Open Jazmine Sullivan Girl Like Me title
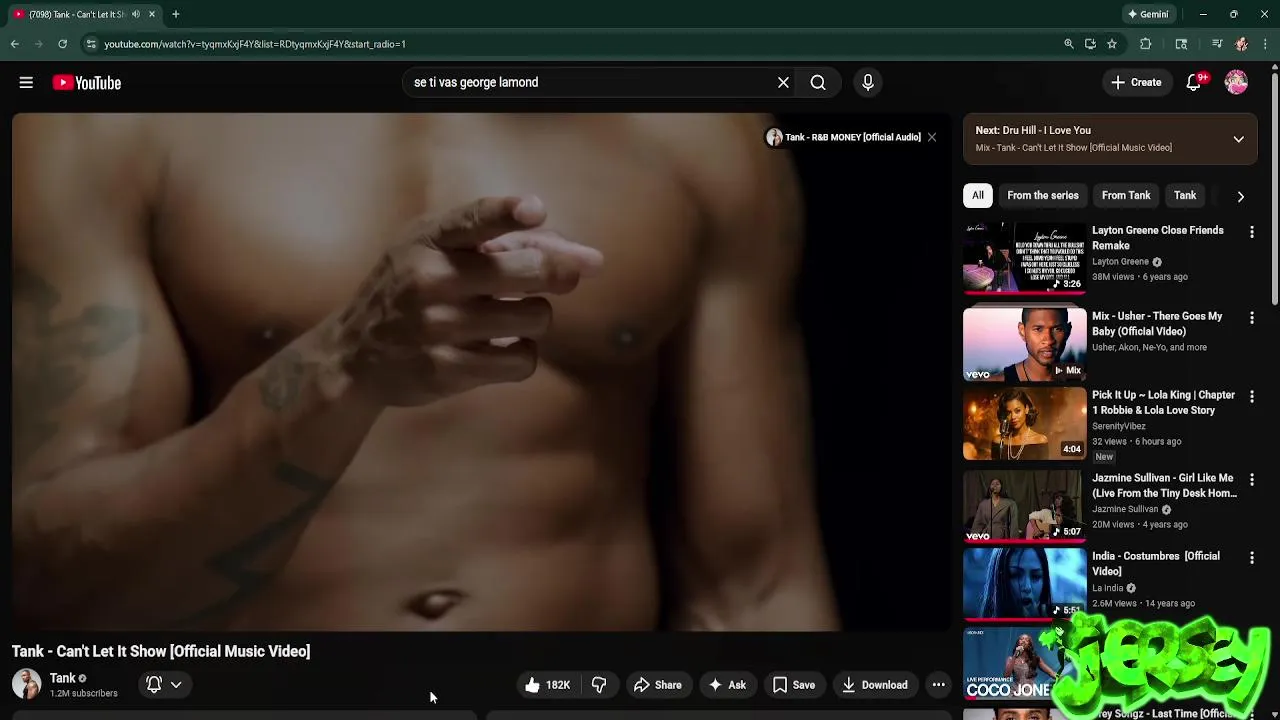This screenshot has width=1280, height=720. click(1164, 485)
